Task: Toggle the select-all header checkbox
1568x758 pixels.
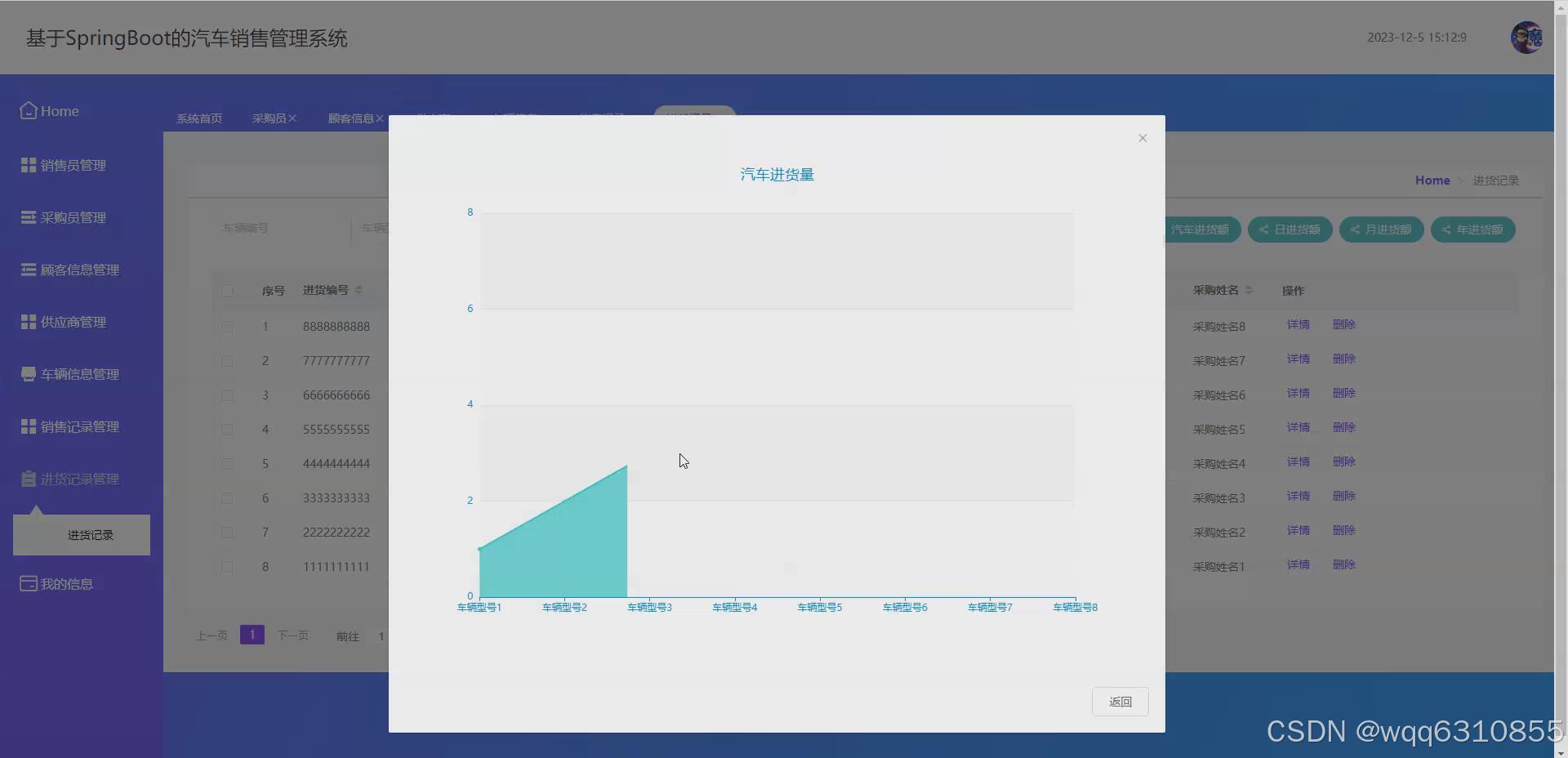Action: [x=227, y=291]
